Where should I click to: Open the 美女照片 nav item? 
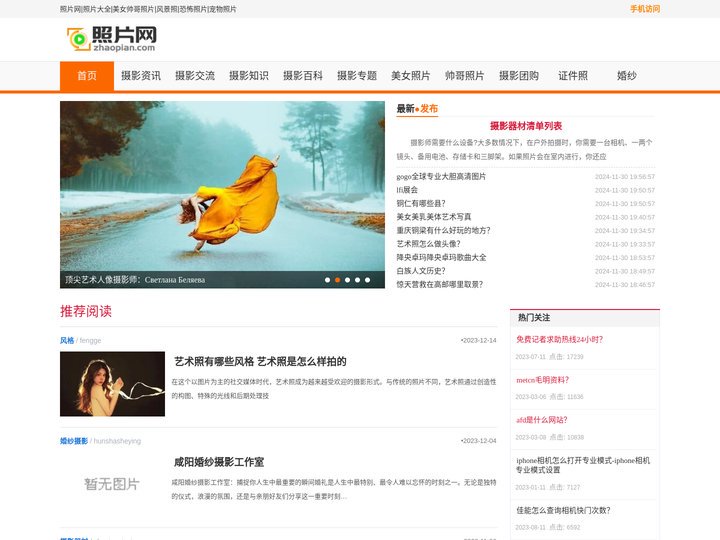411,76
